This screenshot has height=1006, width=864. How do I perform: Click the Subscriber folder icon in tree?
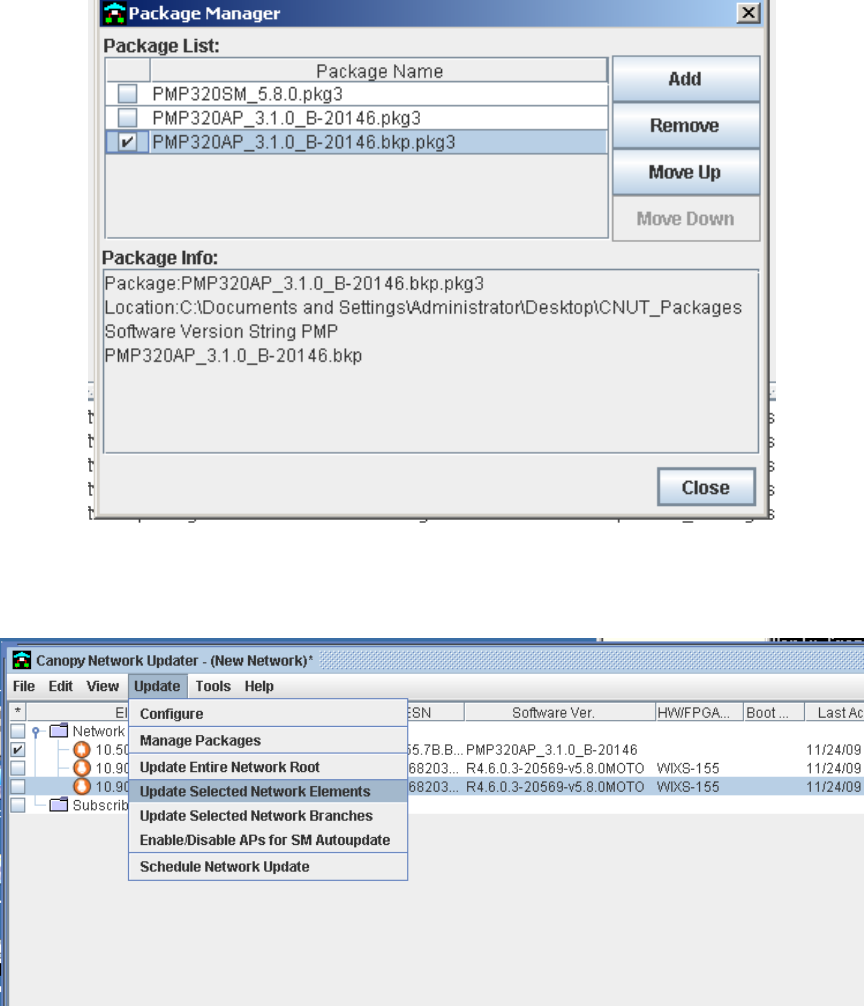click(x=59, y=805)
